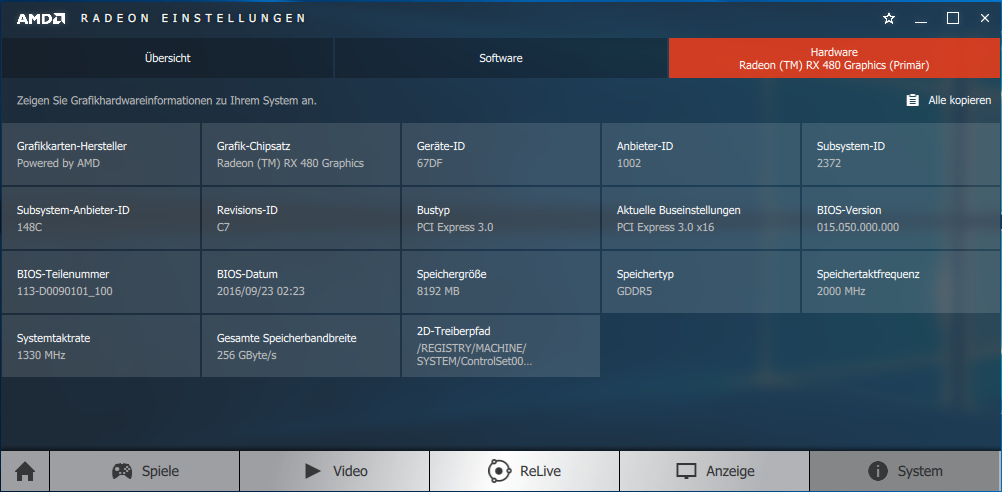Click the value 8192 MB
This screenshot has height=492, width=1002.
(438, 291)
